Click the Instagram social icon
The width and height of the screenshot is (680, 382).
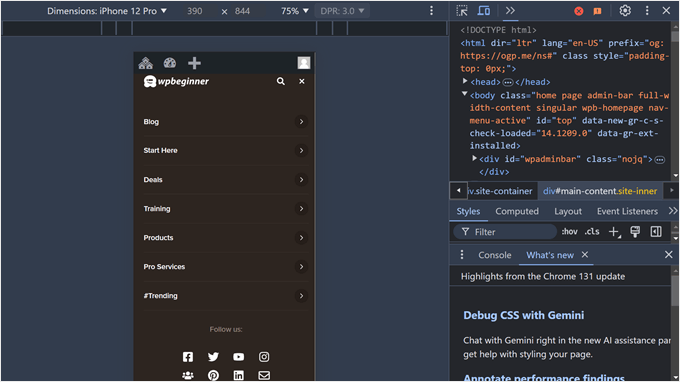[x=264, y=357]
